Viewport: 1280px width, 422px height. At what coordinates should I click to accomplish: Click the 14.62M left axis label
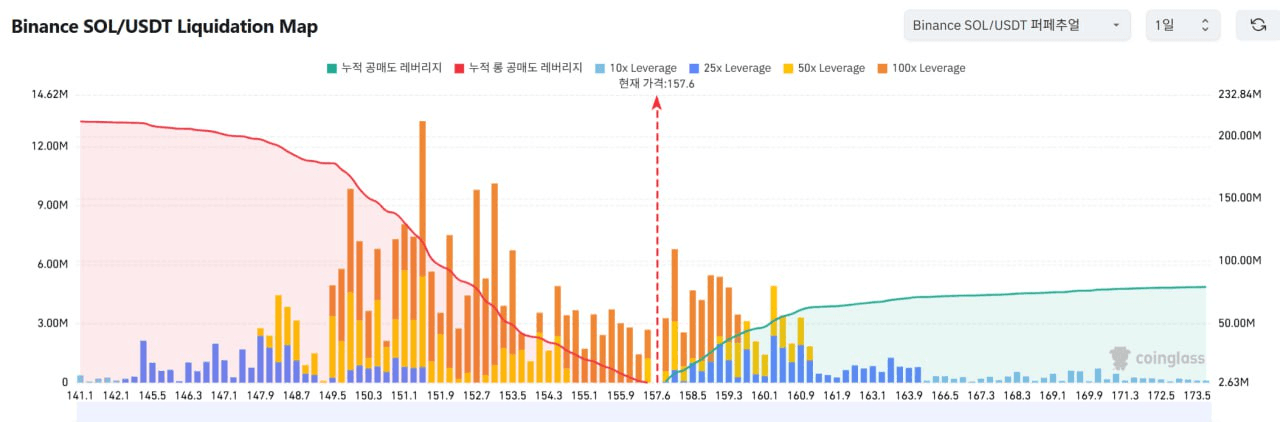pyautogui.click(x=50, y=94)
